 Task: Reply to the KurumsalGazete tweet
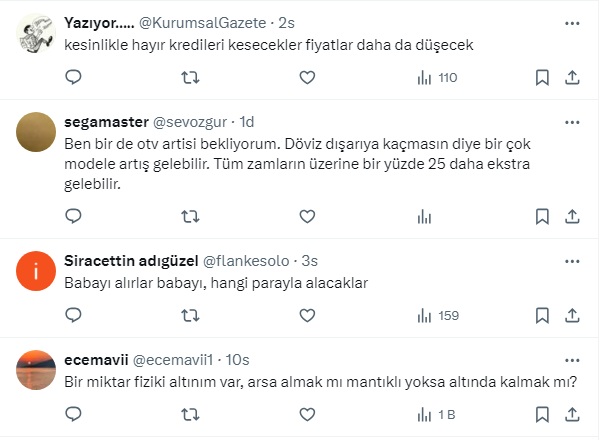tap(73, 78)
